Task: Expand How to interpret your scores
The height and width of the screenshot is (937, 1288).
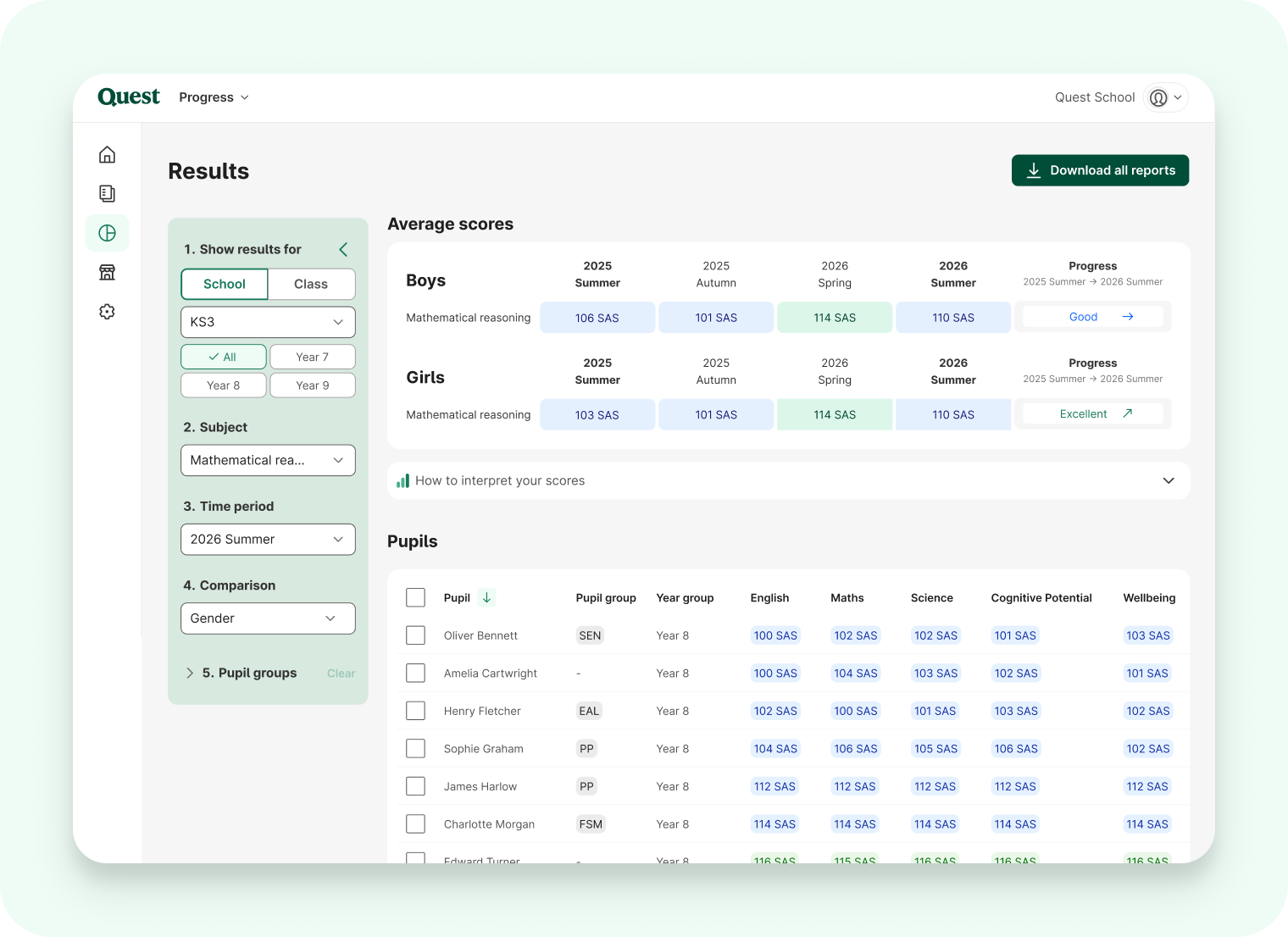Action: 789,480
